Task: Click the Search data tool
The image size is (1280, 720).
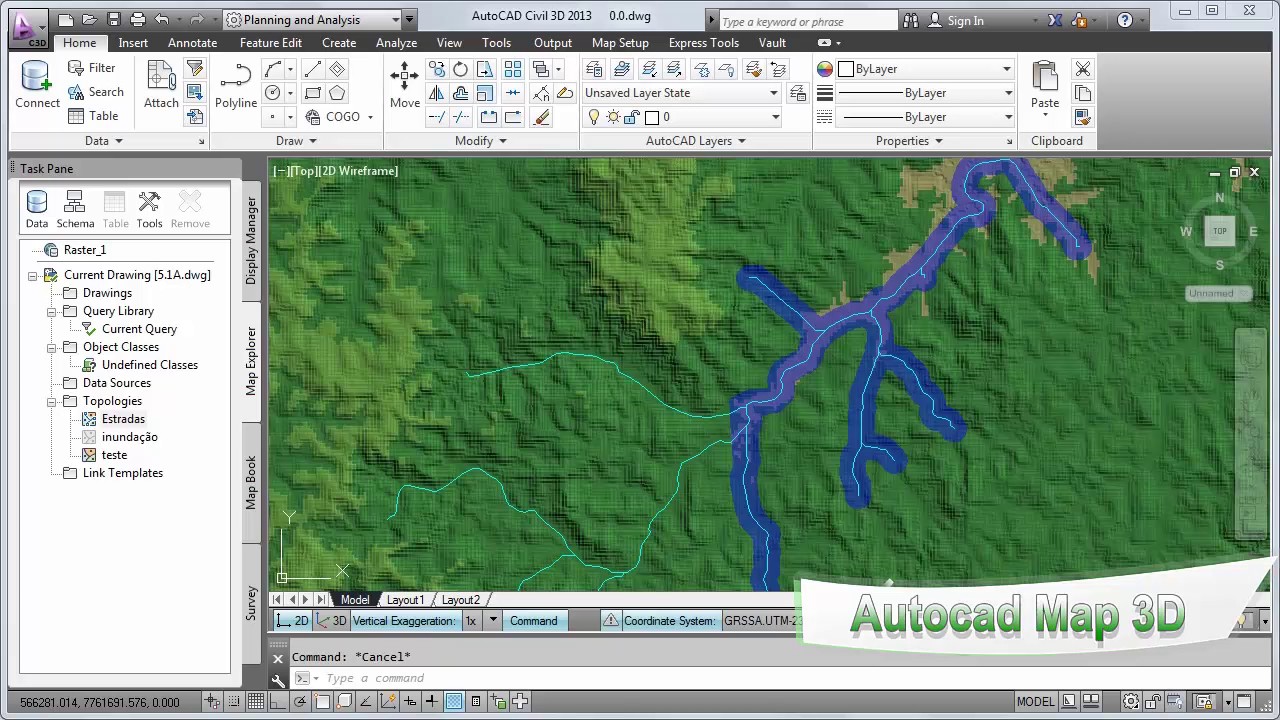Action: click(95, 92)
